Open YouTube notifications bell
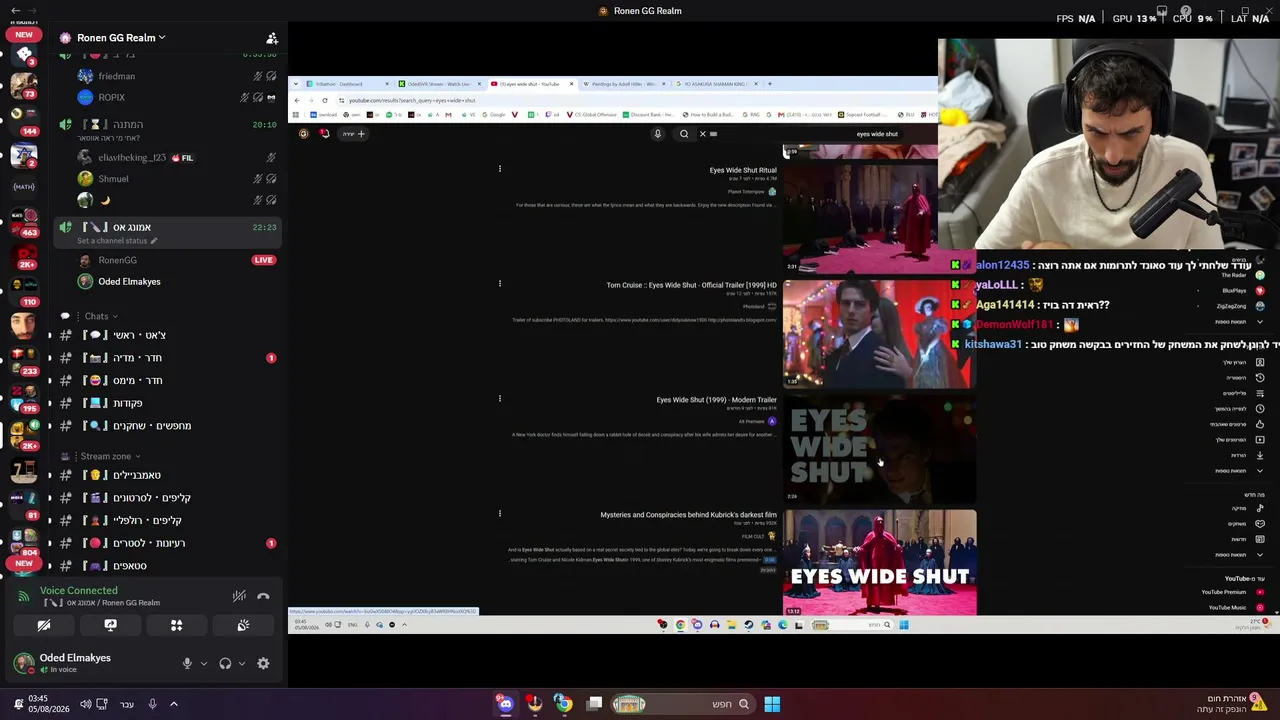This screenshot has width=1280, height=720. point(324,134)
